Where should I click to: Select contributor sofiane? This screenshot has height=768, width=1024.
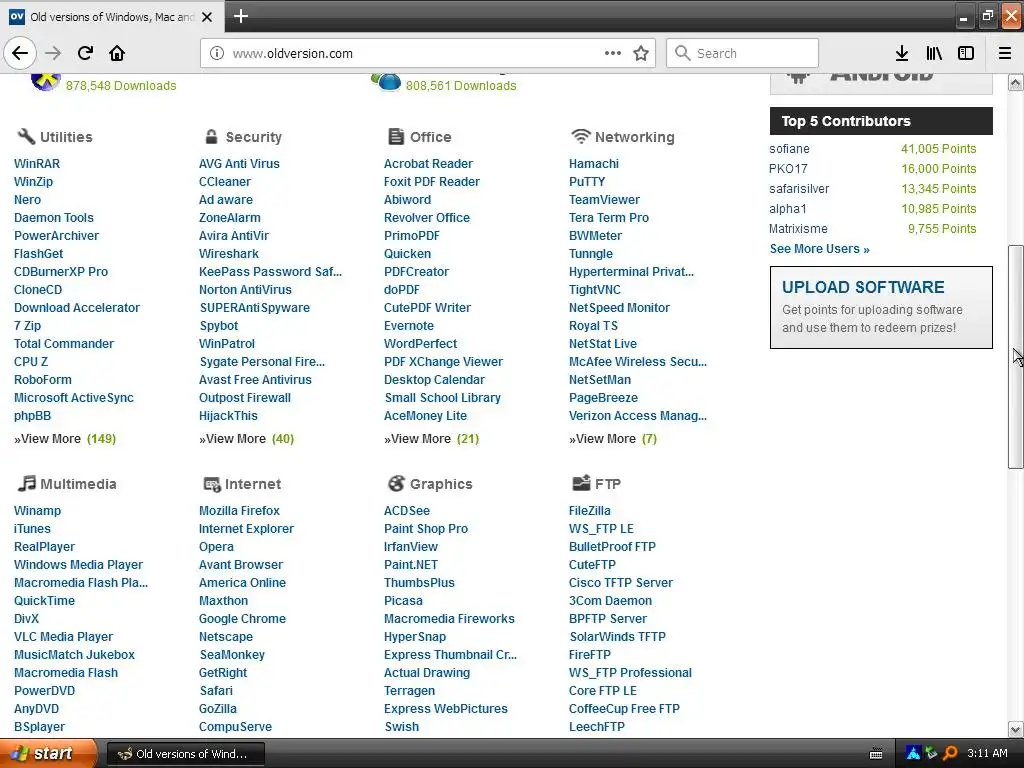tap(789, 149)
